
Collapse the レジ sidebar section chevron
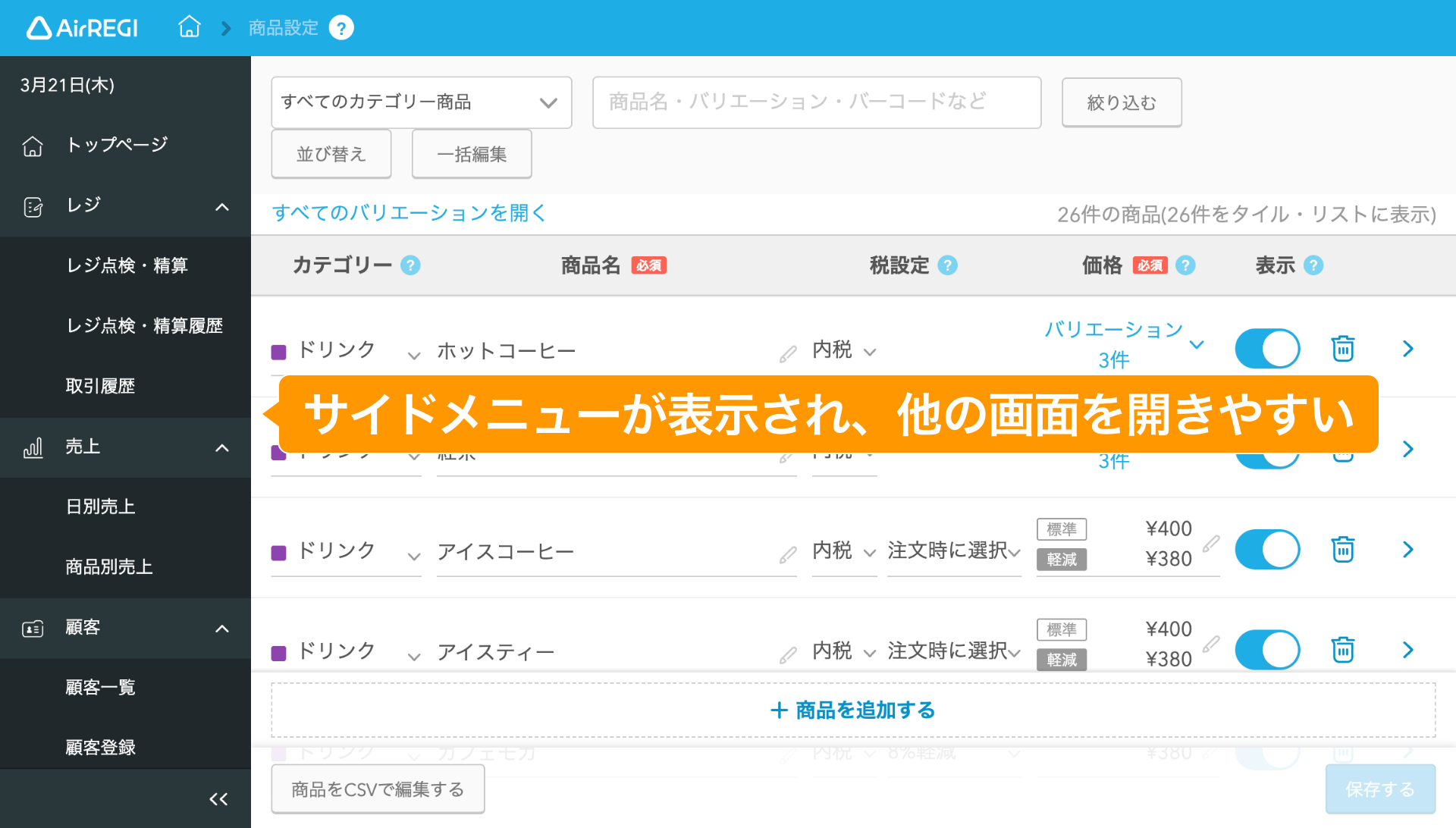pos(222,207)
